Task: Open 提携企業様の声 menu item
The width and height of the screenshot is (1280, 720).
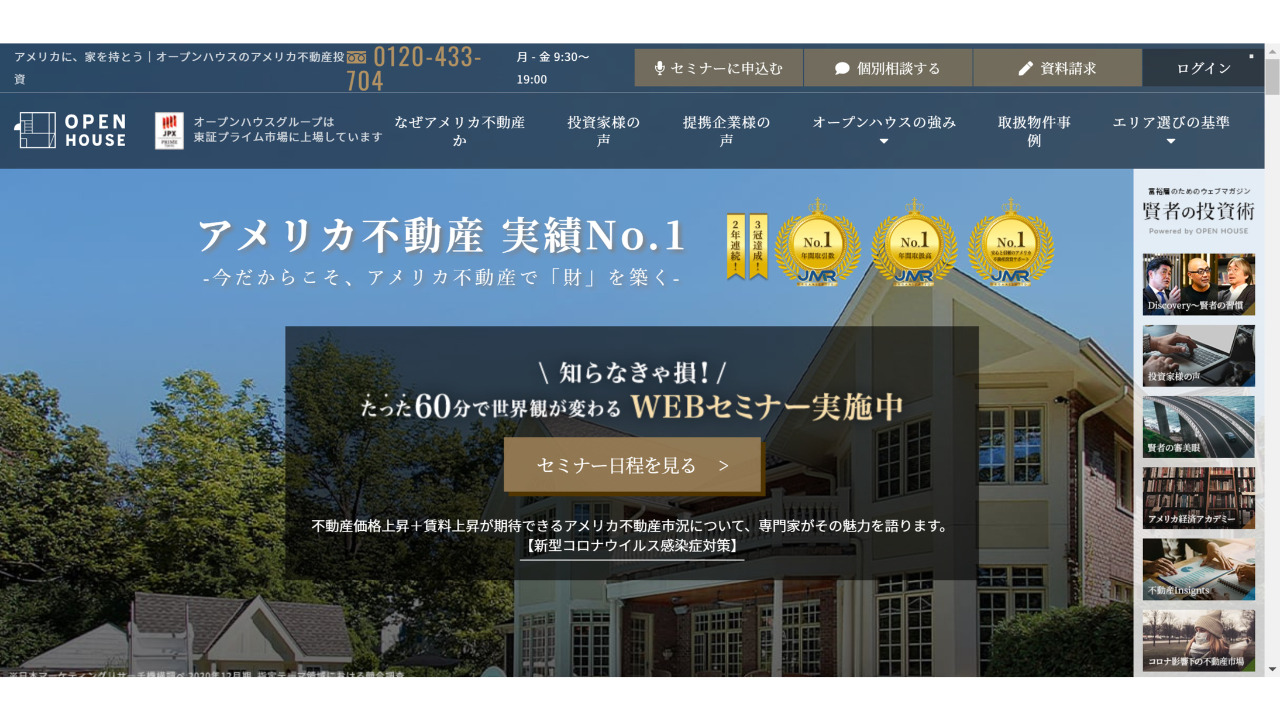Action: click(727, 131)
